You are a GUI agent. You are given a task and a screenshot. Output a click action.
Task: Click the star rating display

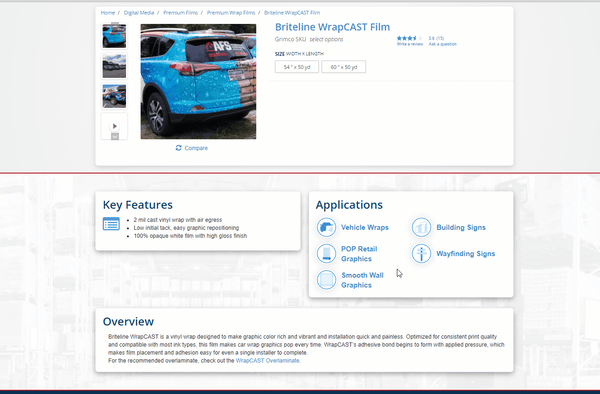point(409,38)
